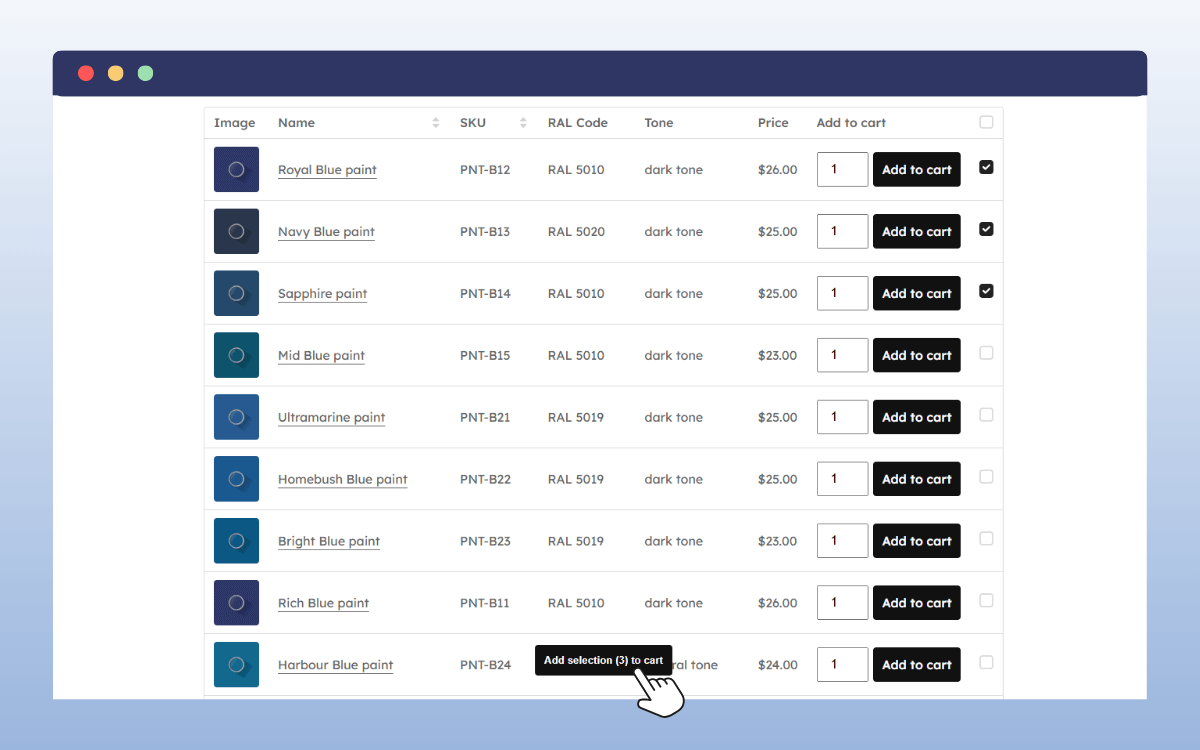Open the Harbour Blue paint link
The height and width of the screenshot is (750, 1200).
[x=335, y=665]
